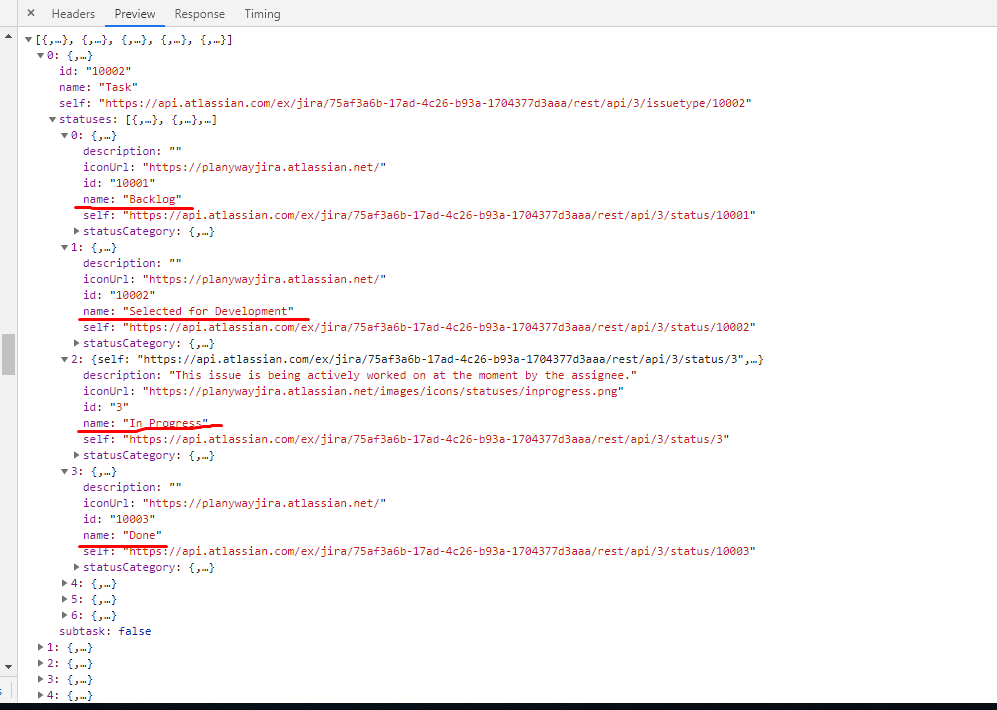Click the status/10001 self URL

[439, 215]
